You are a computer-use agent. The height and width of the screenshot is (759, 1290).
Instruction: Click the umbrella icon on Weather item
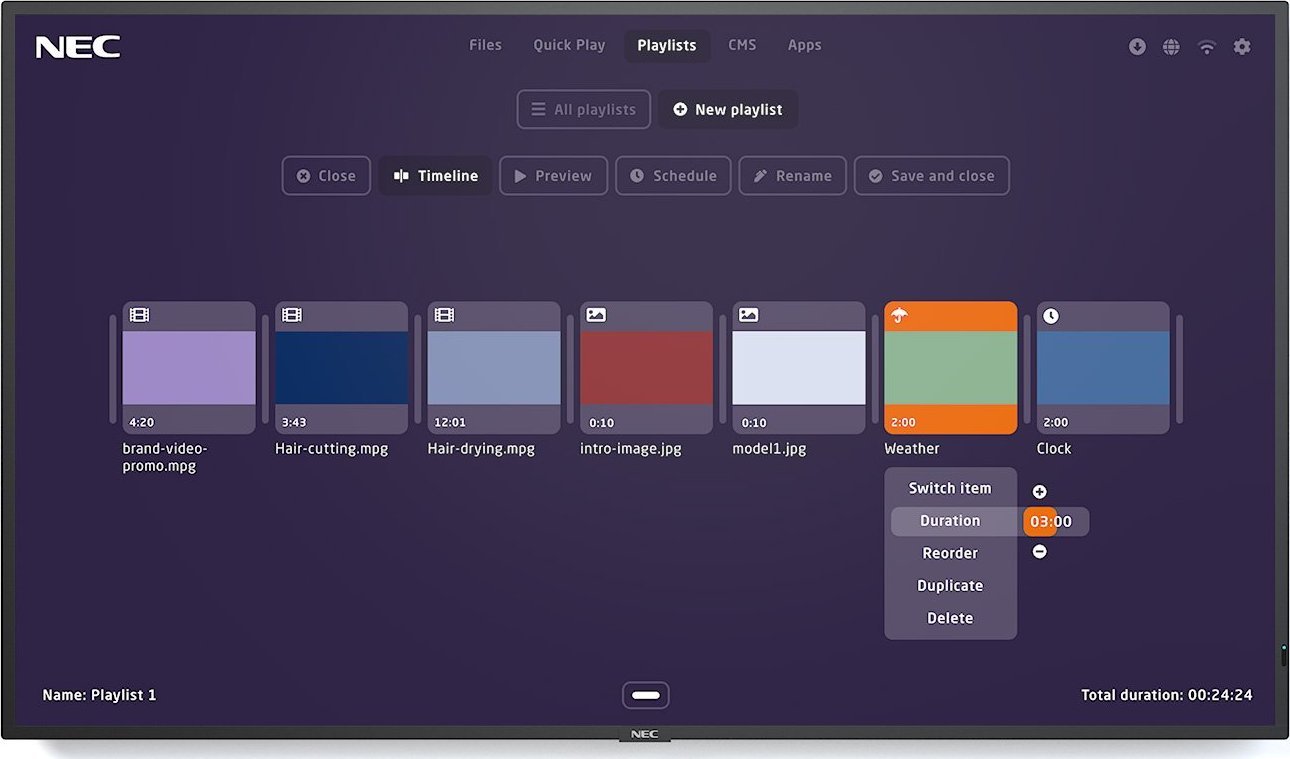900,316
